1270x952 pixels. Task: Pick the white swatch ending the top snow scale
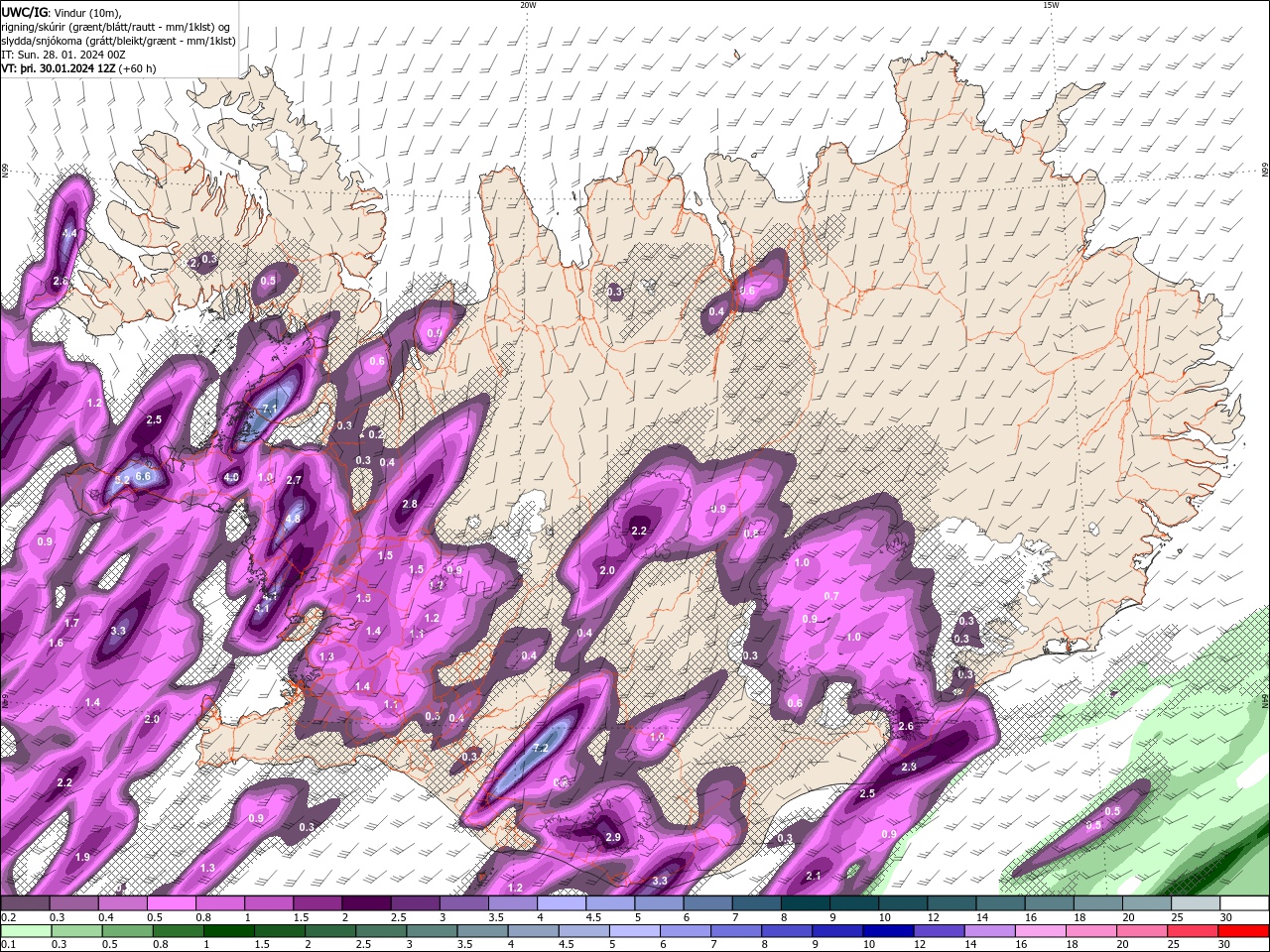point(1244,903)
